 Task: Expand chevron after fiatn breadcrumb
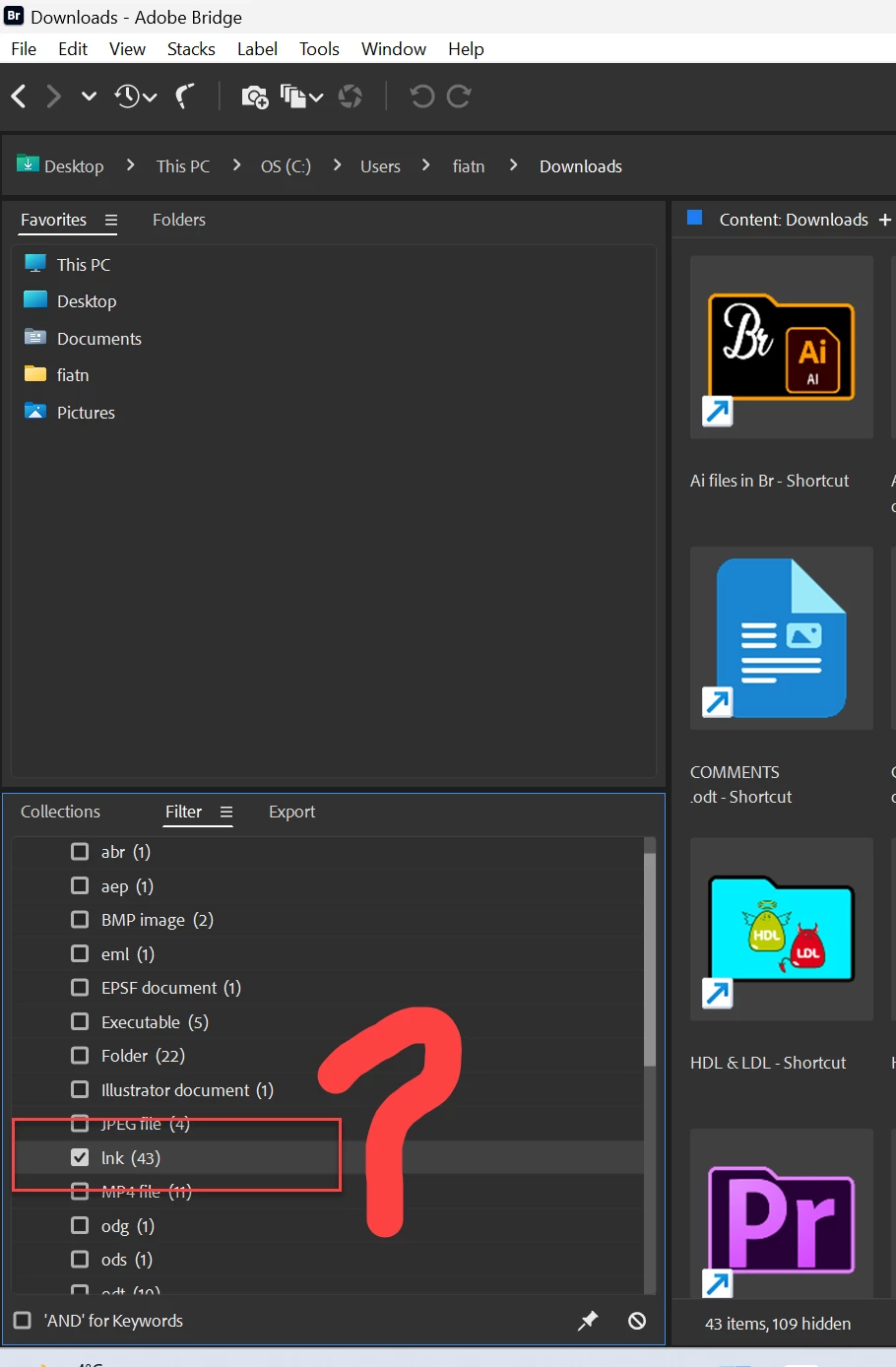point(513,165)
